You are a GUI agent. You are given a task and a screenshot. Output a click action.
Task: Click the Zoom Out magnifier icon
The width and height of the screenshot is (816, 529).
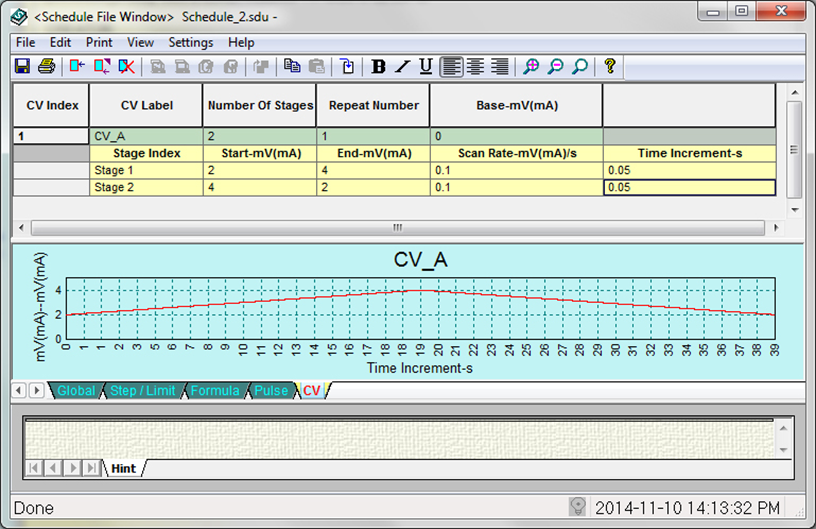coord(555,67)
